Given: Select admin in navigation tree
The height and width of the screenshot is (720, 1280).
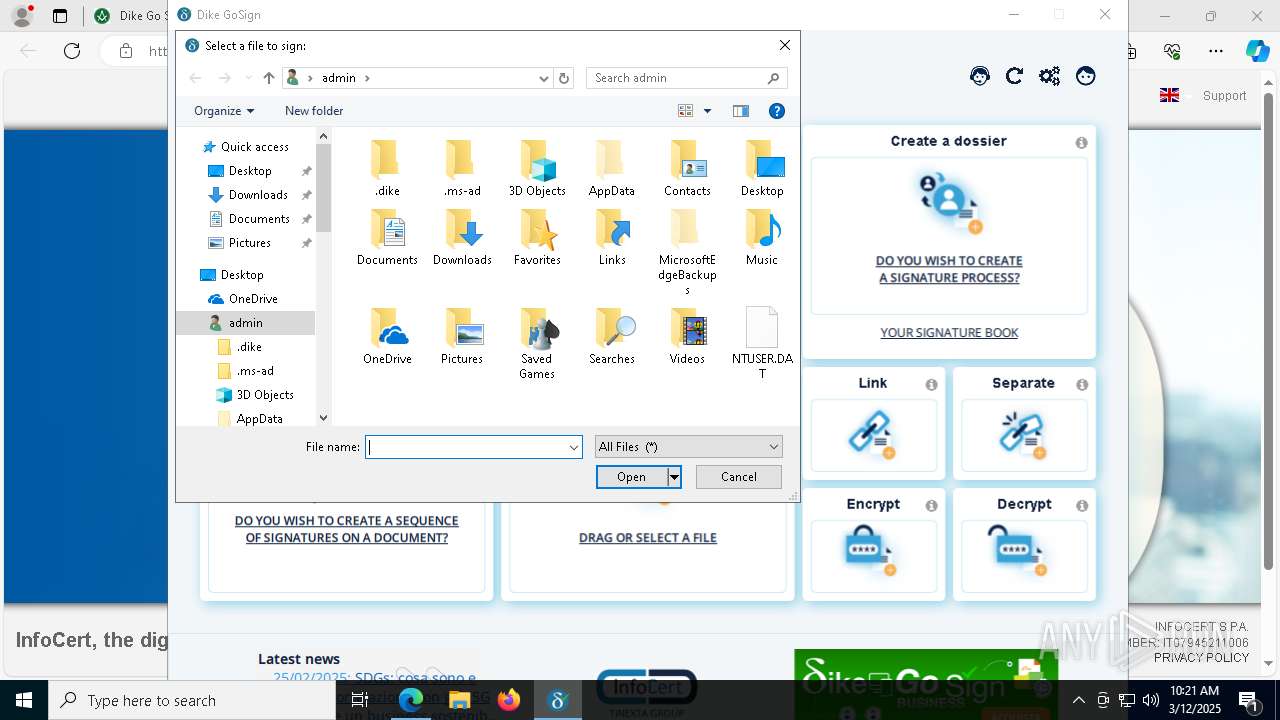Looking at the screenshot, I should (245, 323).
